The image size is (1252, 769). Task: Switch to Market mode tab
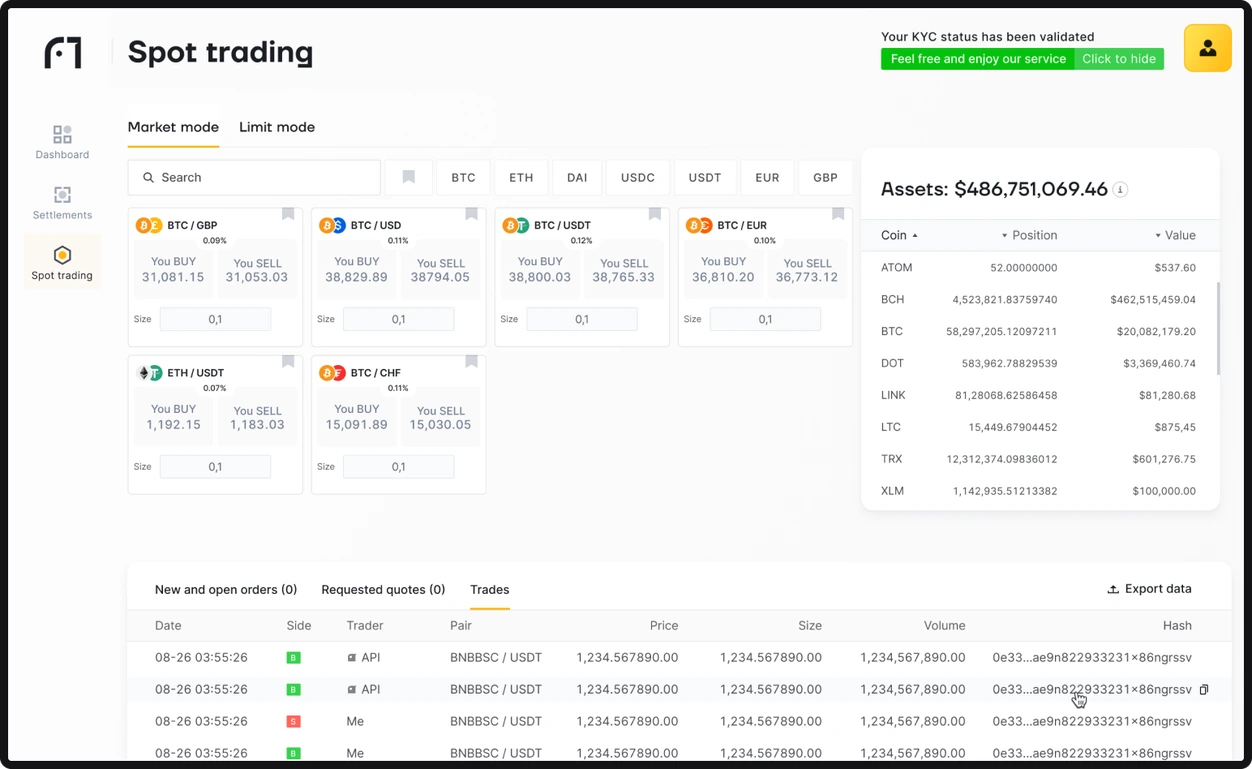pyautogui.click(x=173, y=127)
